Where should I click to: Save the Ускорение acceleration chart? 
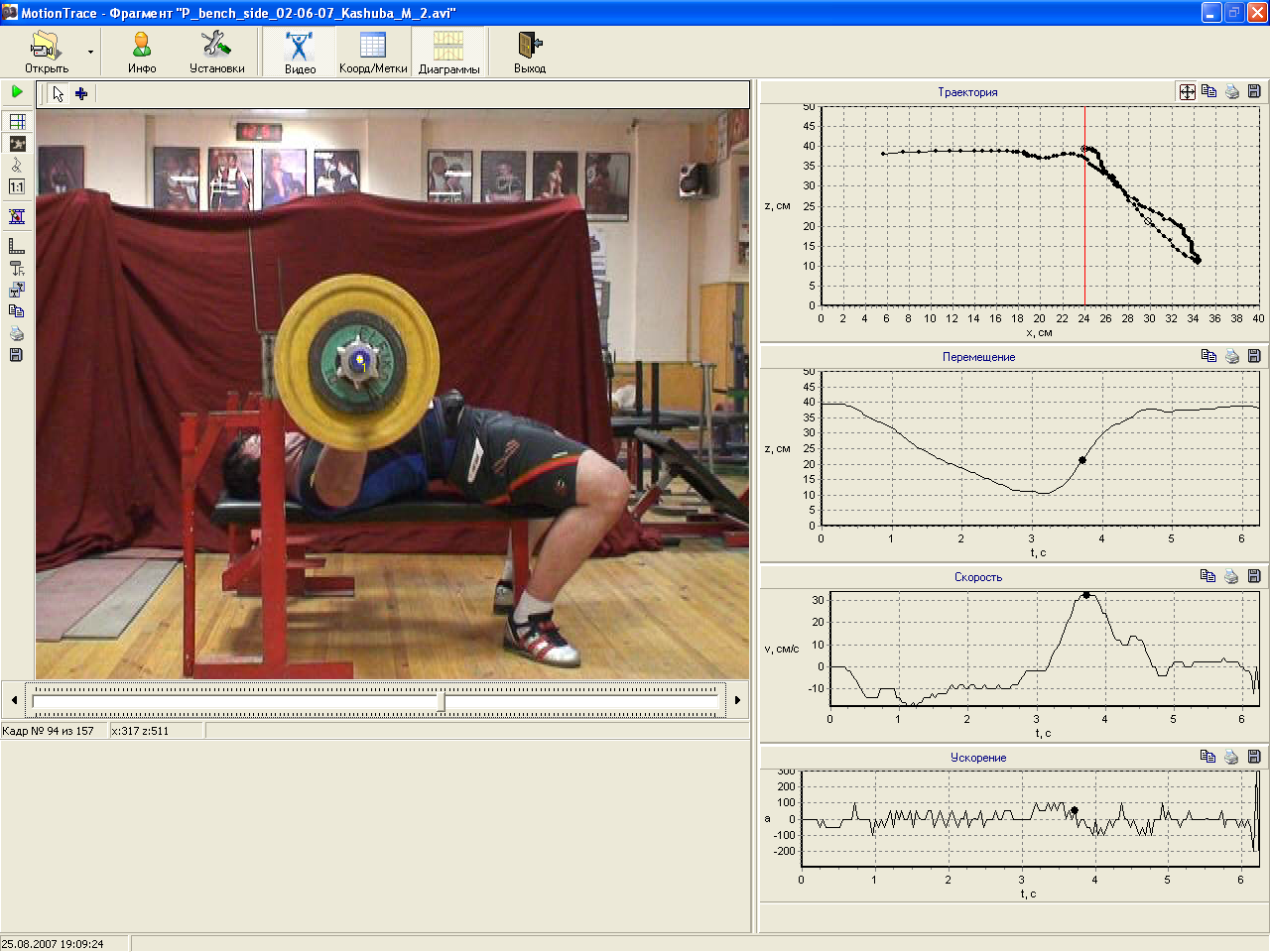click(x=1254, y=757)
